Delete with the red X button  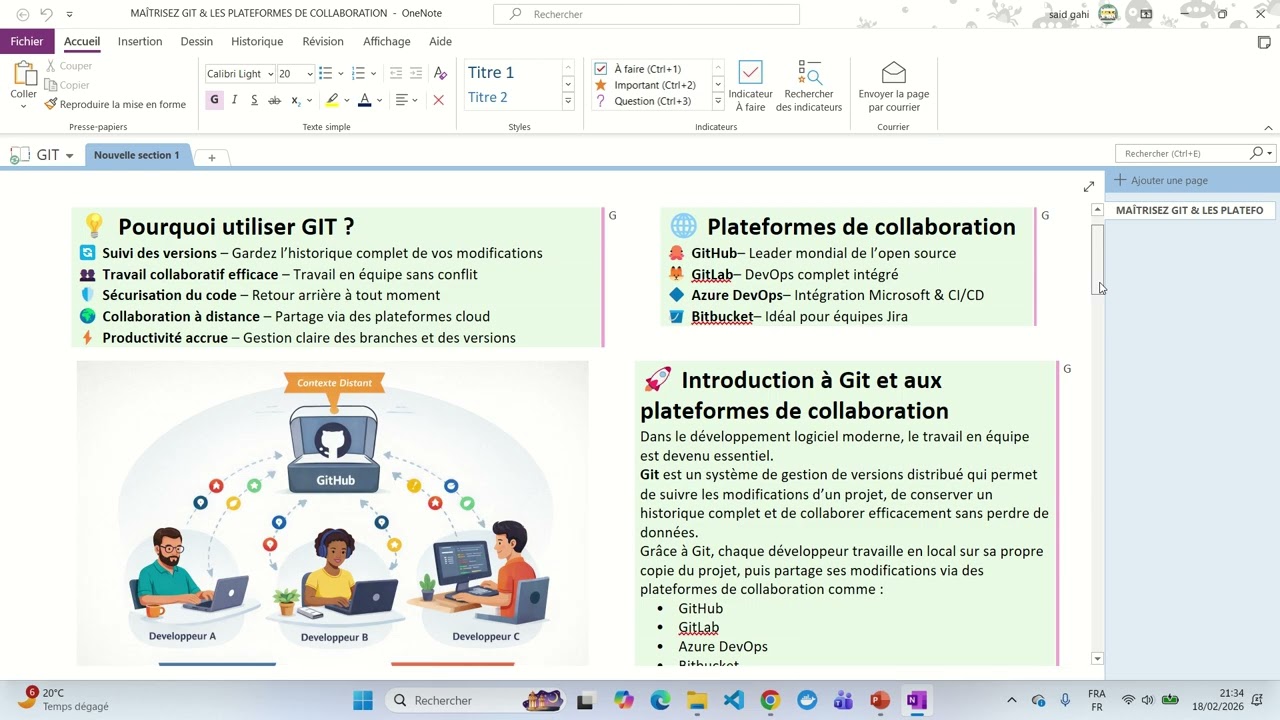438,100
